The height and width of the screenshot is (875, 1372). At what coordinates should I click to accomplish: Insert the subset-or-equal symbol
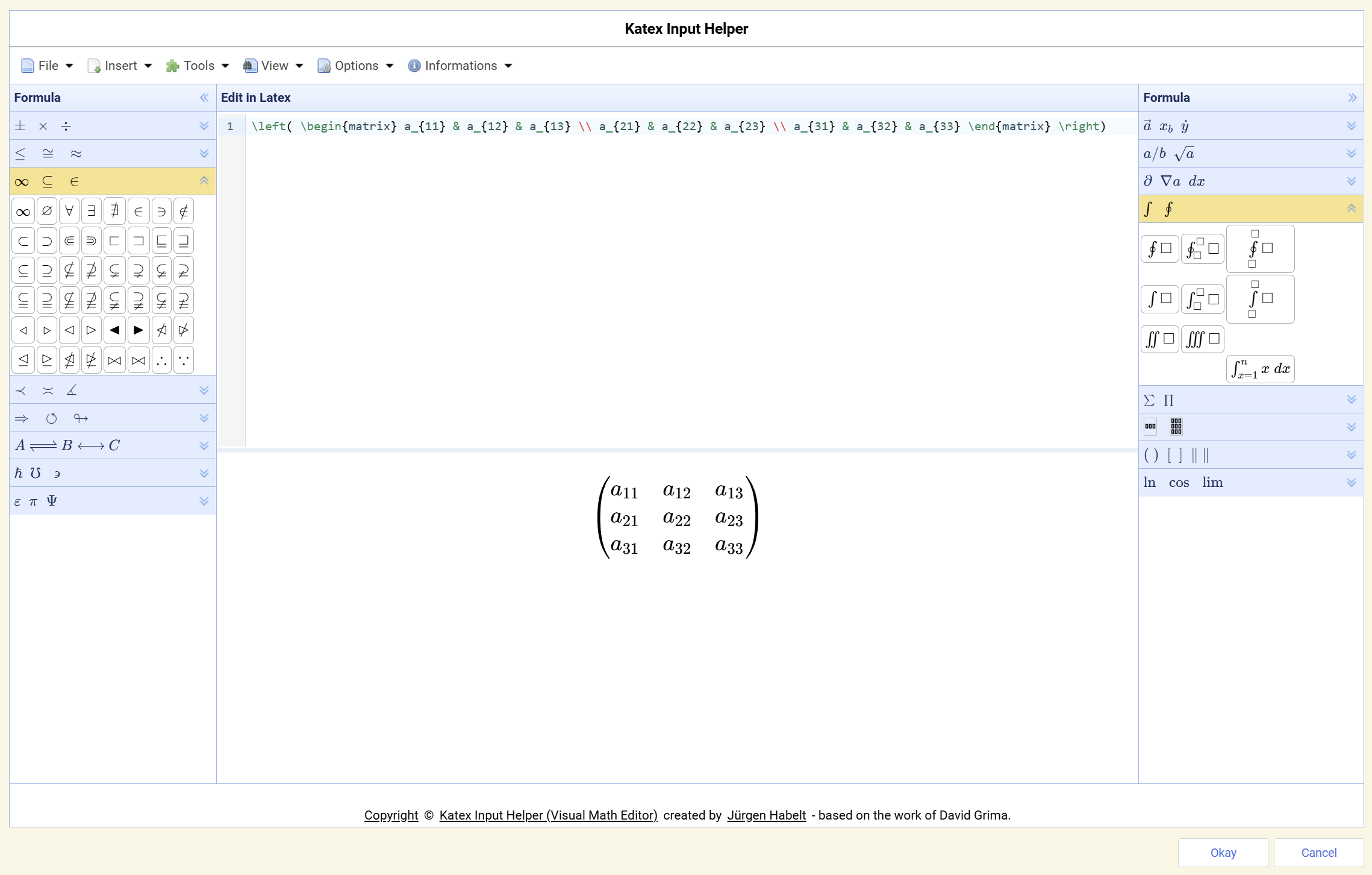pyautogui.click(x=23, y=271)
